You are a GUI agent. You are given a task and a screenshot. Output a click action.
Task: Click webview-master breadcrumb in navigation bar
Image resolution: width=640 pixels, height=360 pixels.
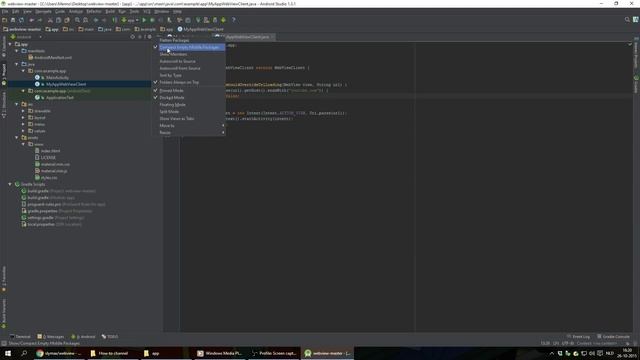(x=22, y=29)
